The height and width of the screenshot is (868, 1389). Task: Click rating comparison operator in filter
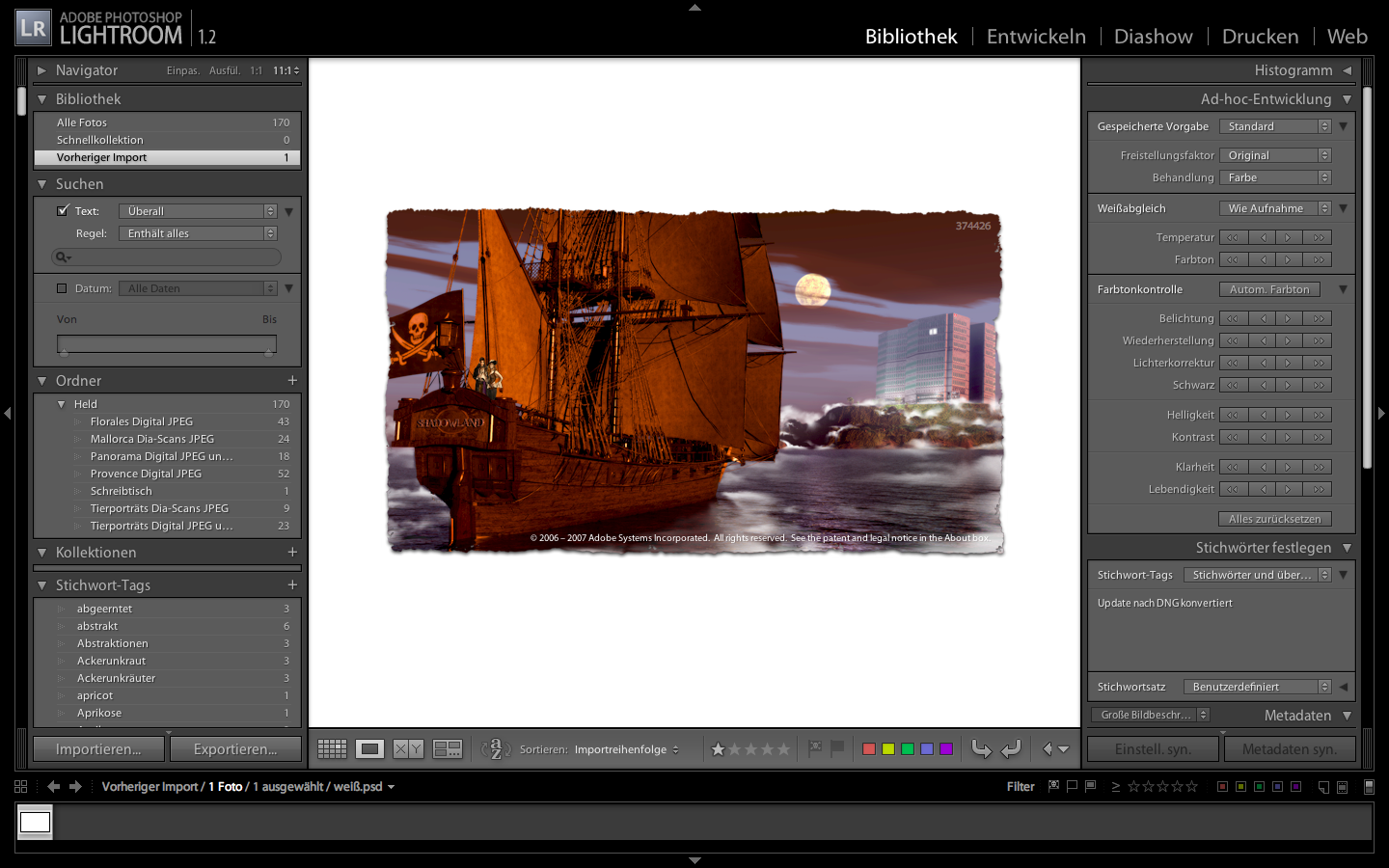1116,787
